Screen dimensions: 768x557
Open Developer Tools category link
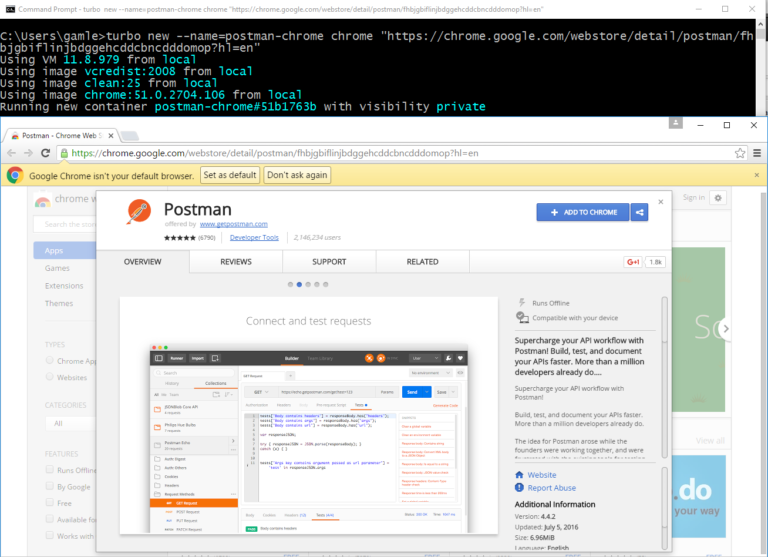click(254, 238)
